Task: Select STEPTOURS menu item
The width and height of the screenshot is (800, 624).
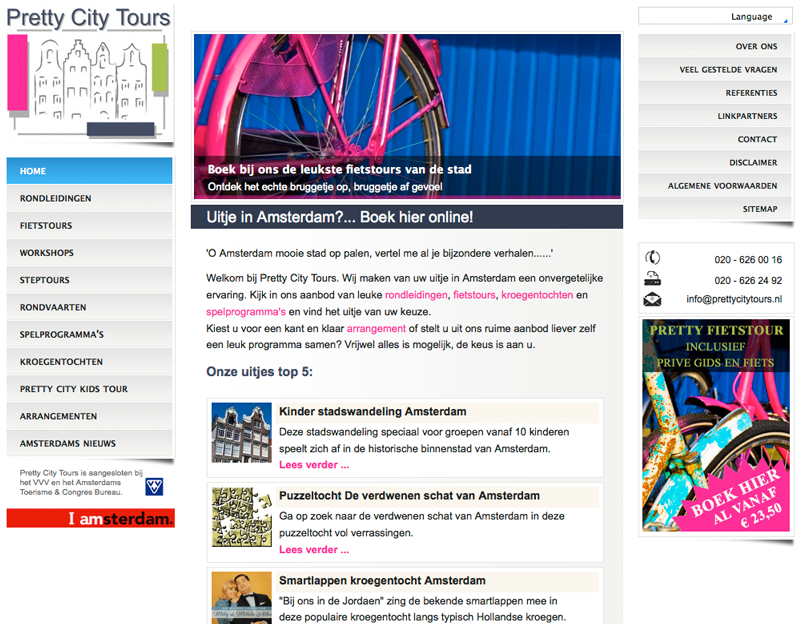Action: (x=89, y=280)
